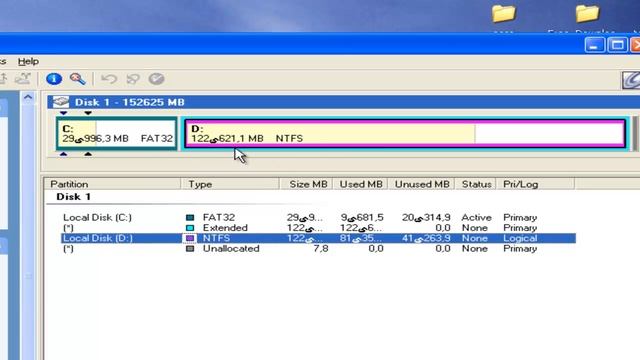Screen dimensions: 640x360
Task: Click the Extended cyan color swatch
Action: [190, 228]
